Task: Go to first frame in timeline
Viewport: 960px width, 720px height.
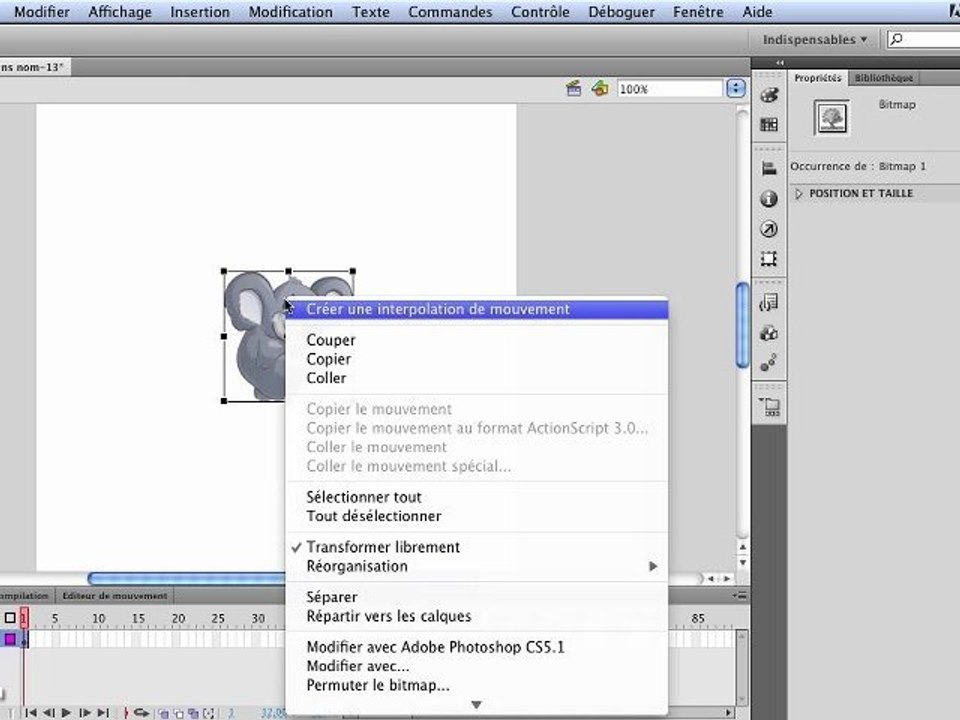Action: pyautogui.click(x=31, y=713)
